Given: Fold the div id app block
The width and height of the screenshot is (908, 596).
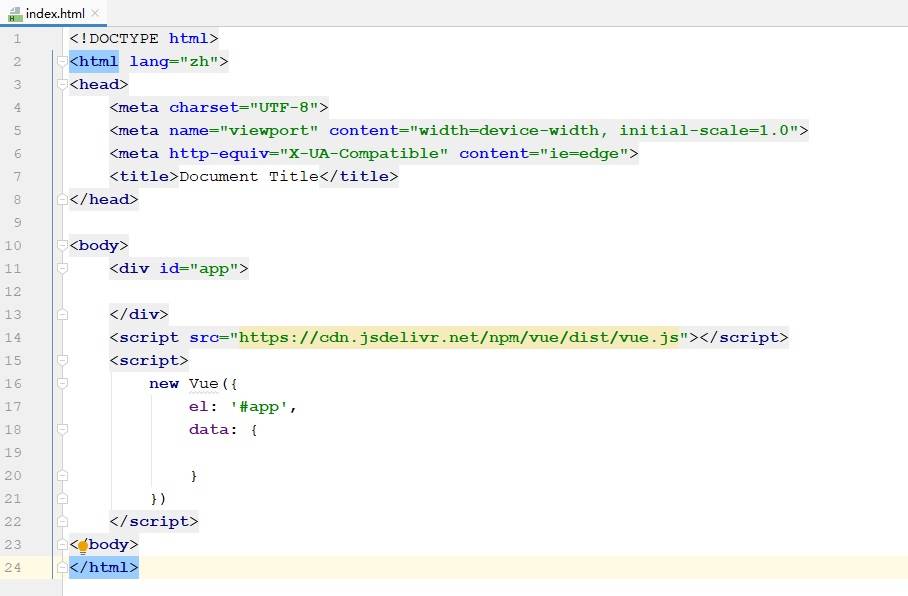Looking at the screenshot, I should click(63, 268).
